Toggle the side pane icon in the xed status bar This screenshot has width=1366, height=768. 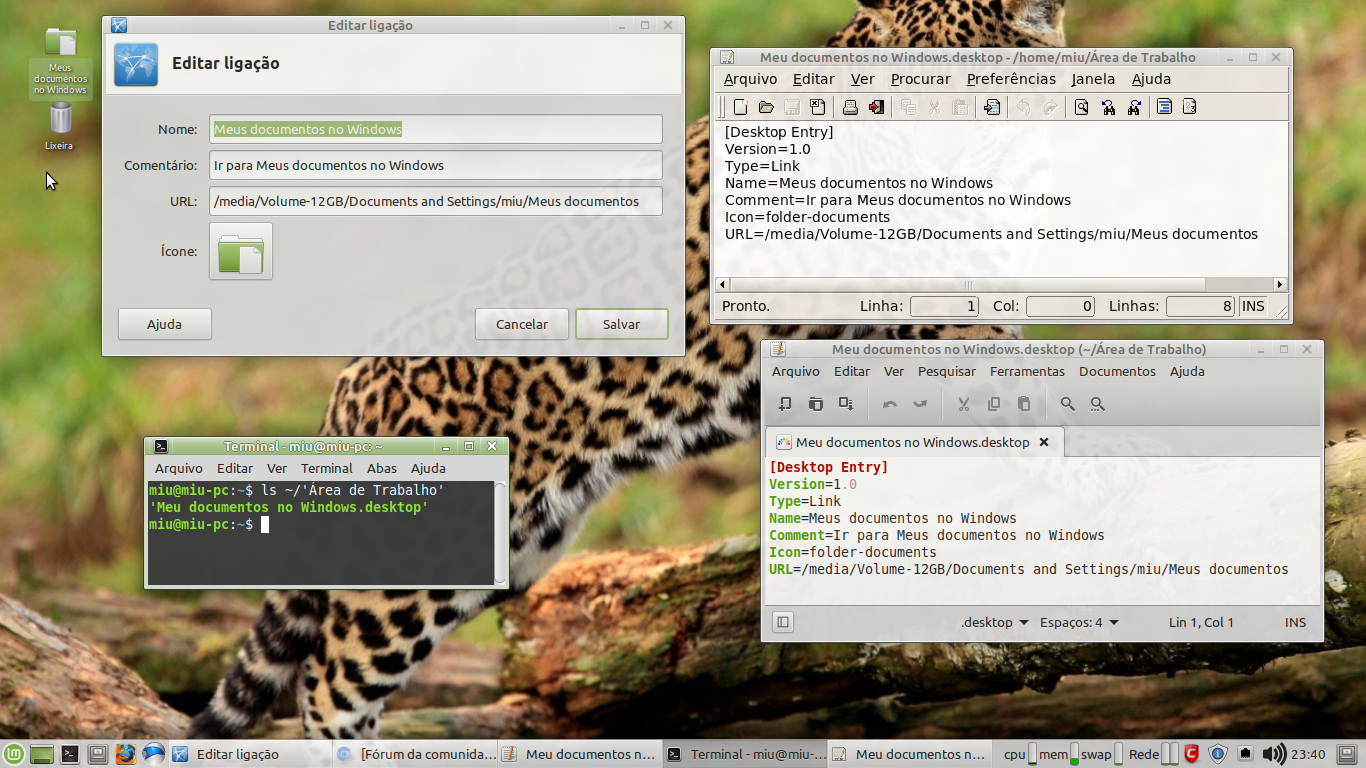point(783,622)
